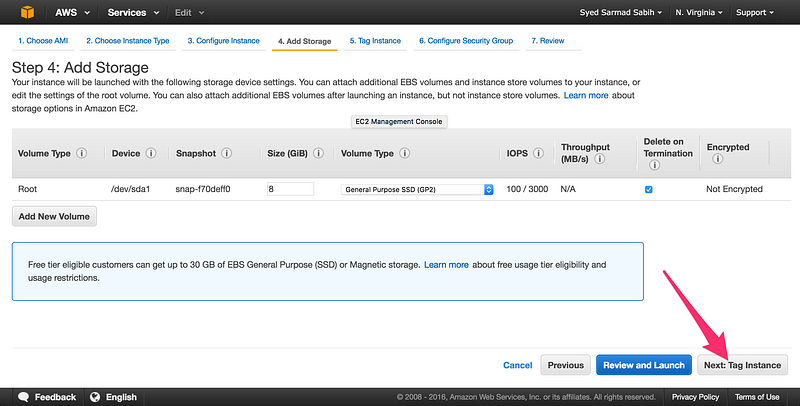Viewport: 800px width, 406px height.
Task: Open Learn more link about free tier
Action: (446, 265)
